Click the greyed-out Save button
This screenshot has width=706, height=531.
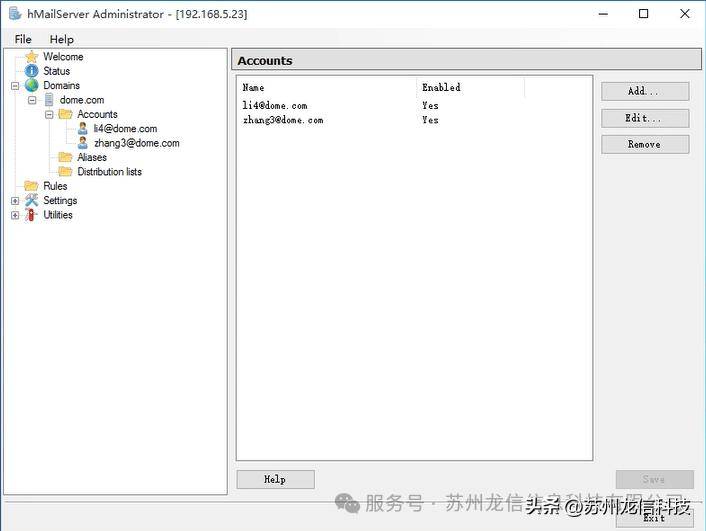click(654, 479)
